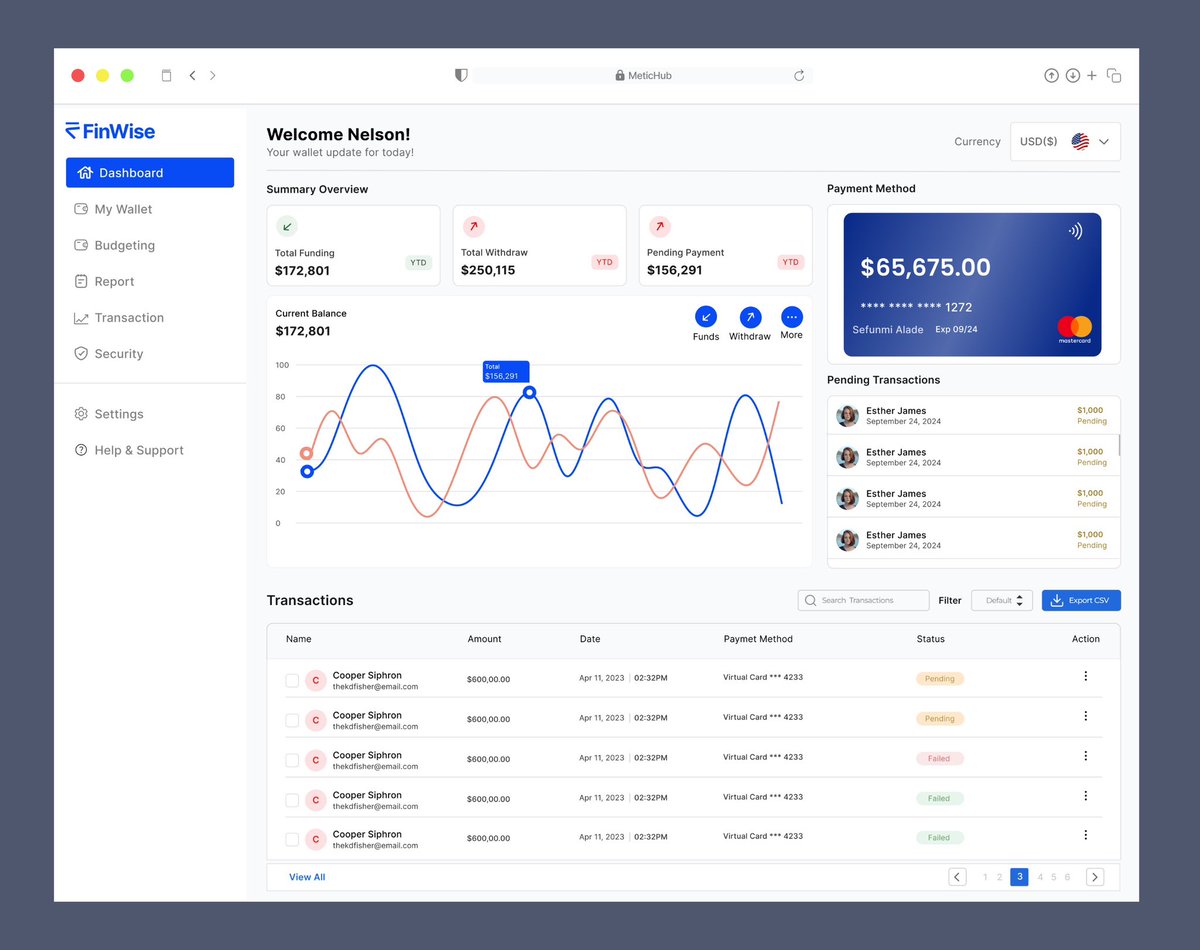Image resolution: width=1200 pixels, height=950 pixels.
Task: Click the browser share upload icon
Action: coord(1051,75)
